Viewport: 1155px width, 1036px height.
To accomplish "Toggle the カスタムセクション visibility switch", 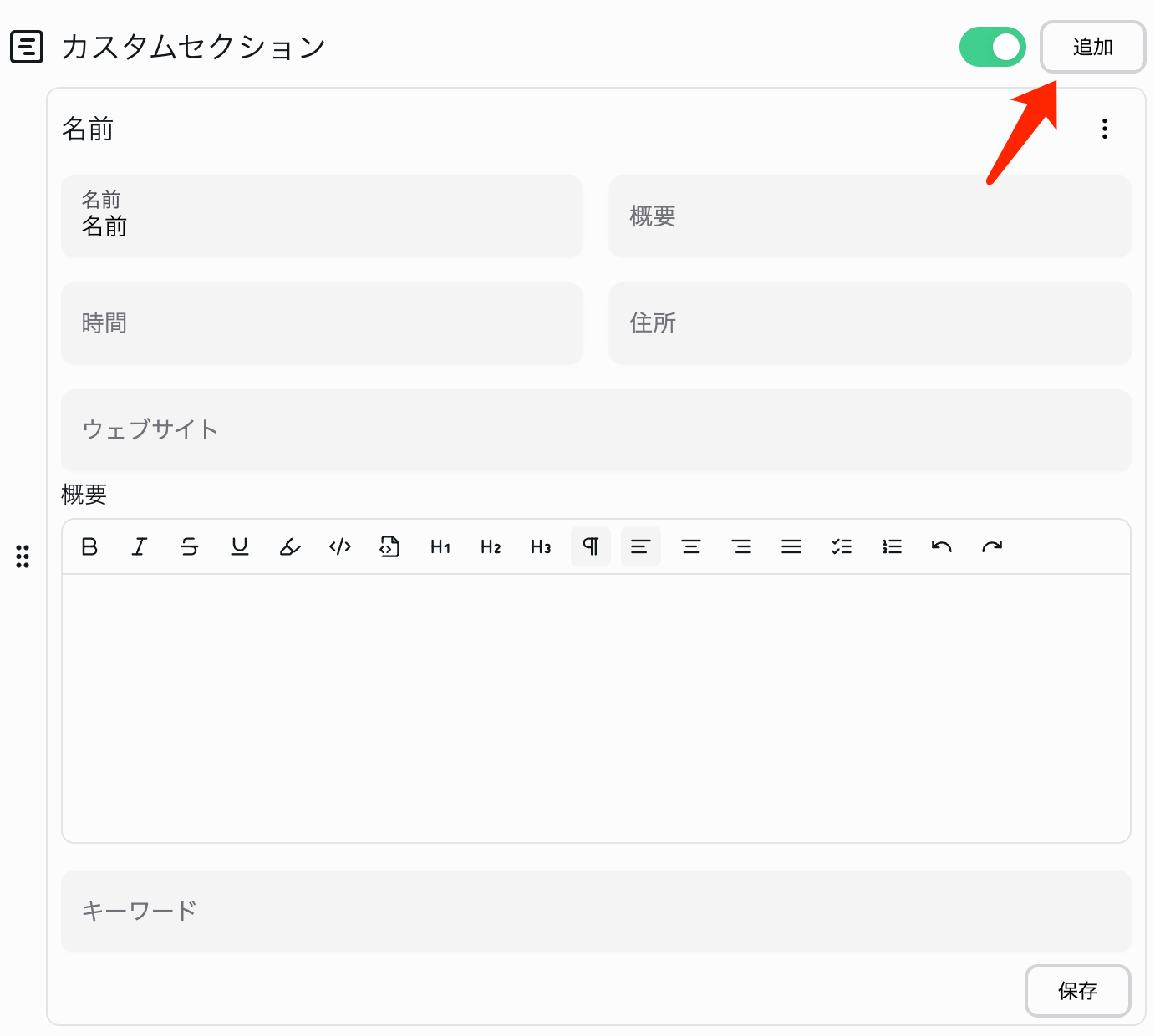I will click(x=993, y=47).
